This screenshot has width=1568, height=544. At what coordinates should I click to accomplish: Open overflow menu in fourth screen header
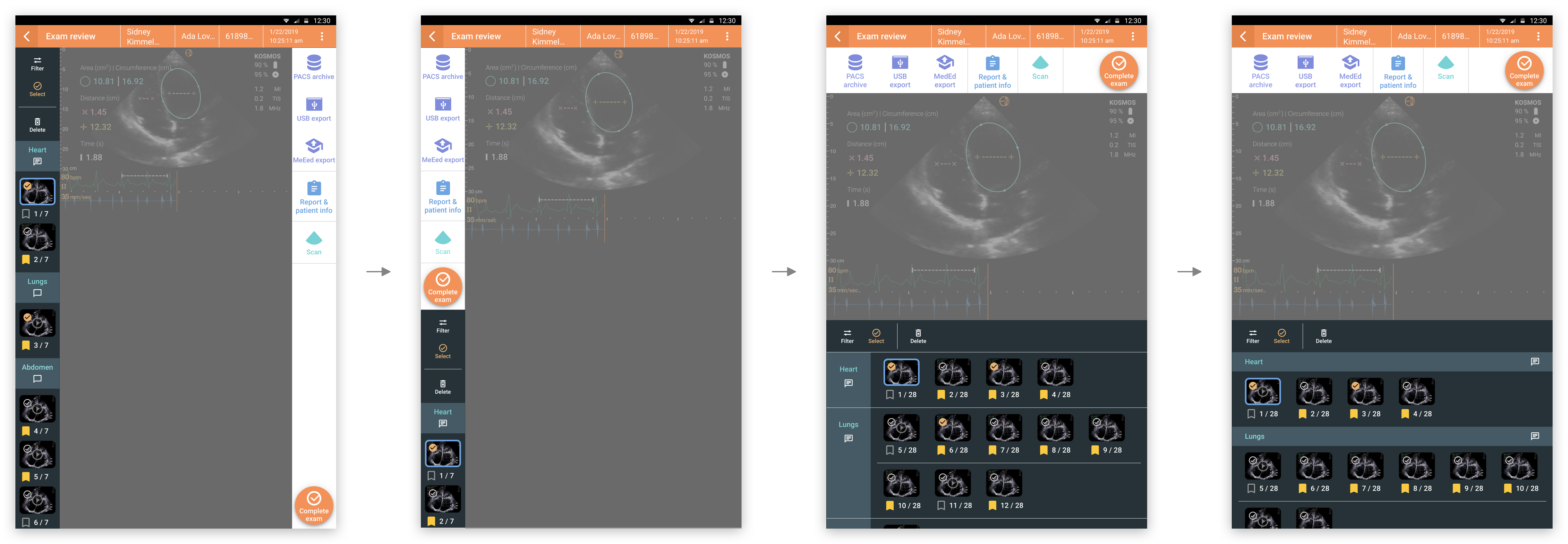1538,37
